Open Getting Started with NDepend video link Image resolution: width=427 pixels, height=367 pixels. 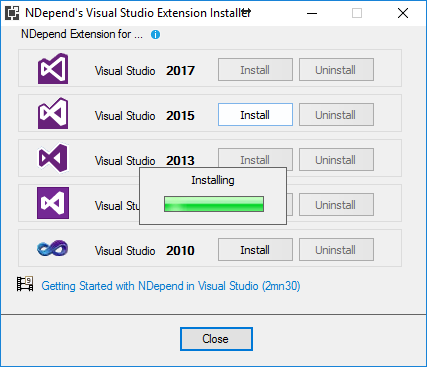point(171,286)
